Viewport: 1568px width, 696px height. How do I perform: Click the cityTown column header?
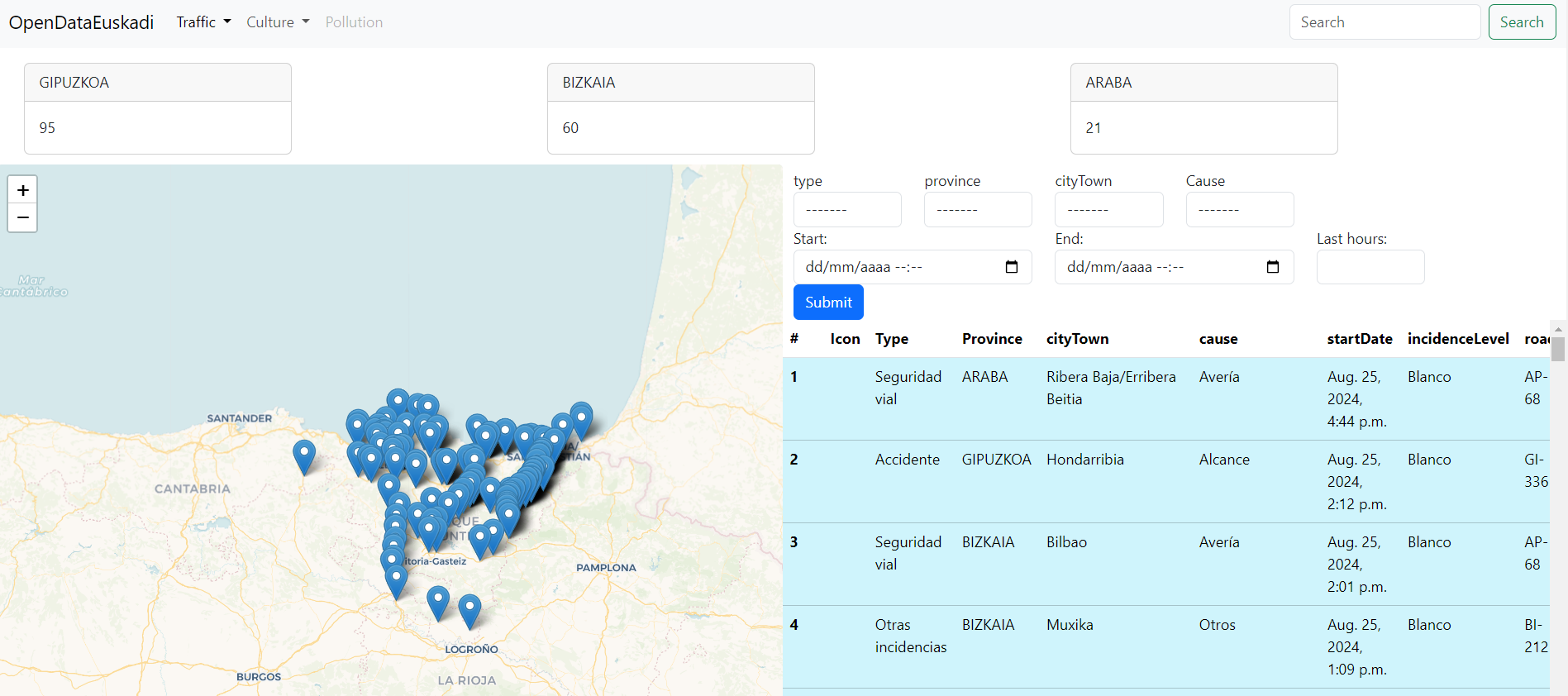(1078, 339)
